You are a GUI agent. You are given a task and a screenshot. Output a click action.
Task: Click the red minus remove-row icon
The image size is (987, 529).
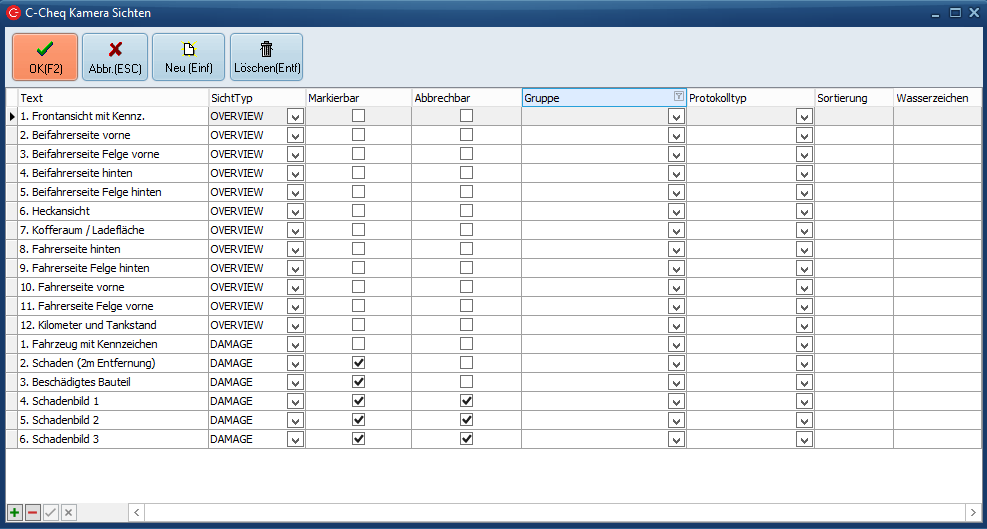pyautogui.click(x=32, y=512)
